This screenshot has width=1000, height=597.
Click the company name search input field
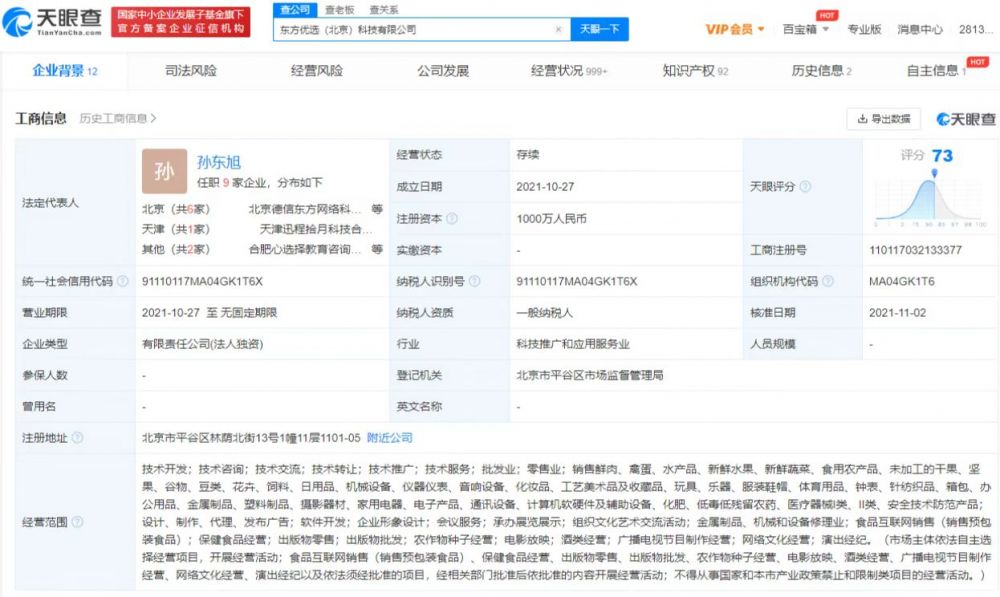pos(415,30)
